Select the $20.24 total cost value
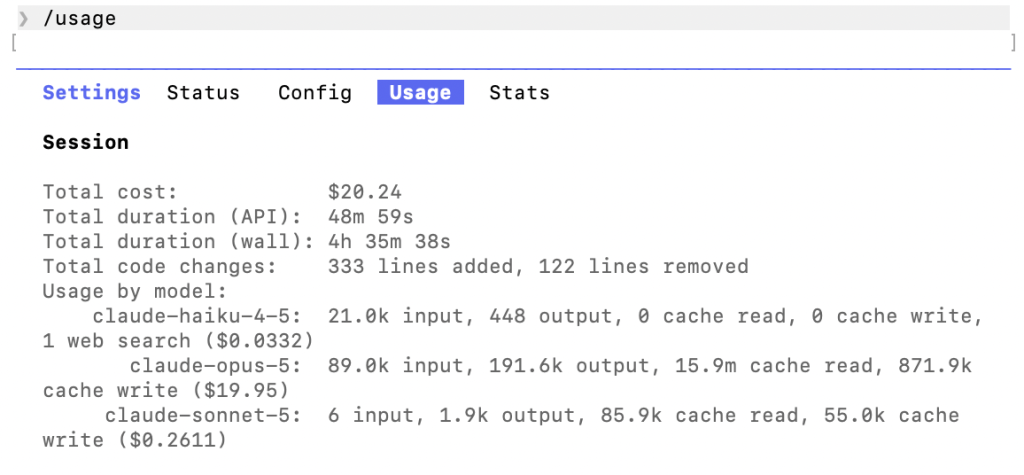 pos(364,192)
